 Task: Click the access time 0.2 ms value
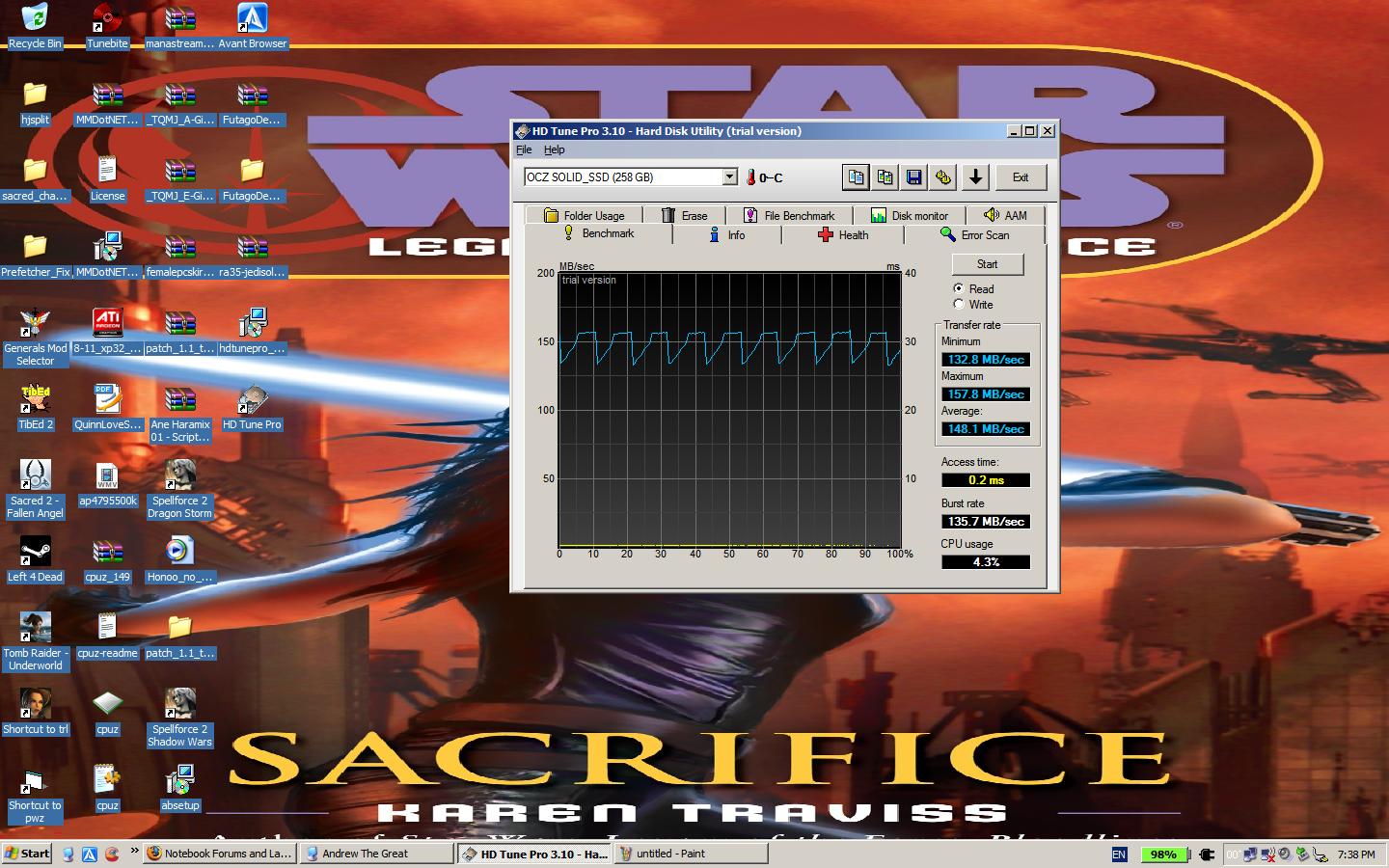click(x=986, y=479)
